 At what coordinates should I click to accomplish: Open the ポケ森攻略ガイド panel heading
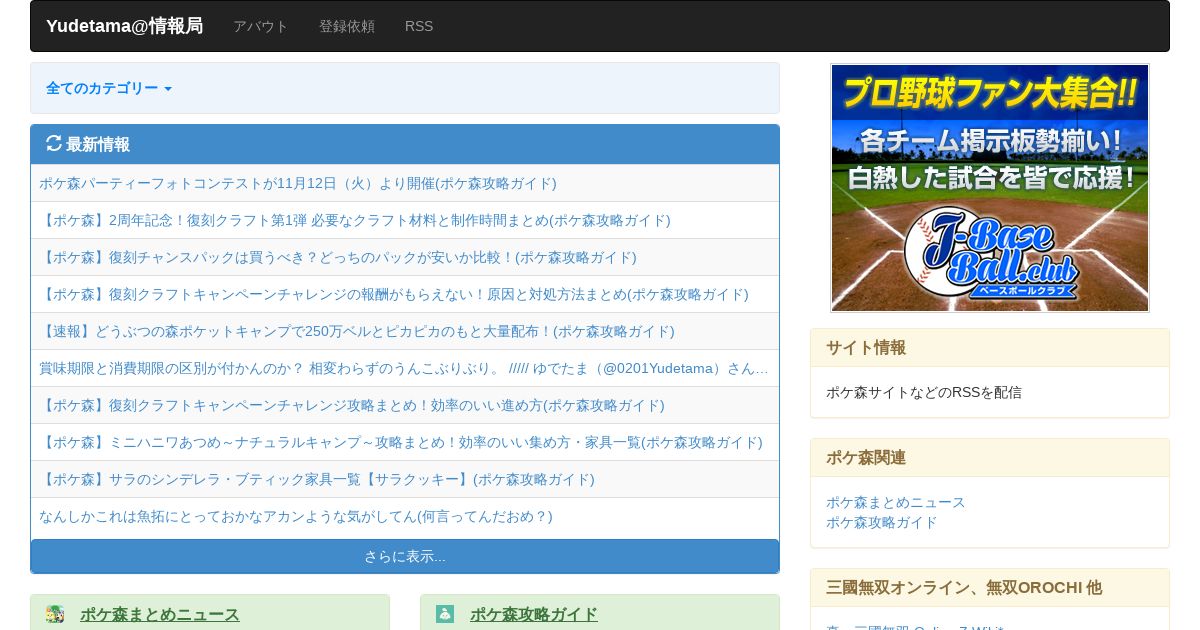[x=534, y=614]
